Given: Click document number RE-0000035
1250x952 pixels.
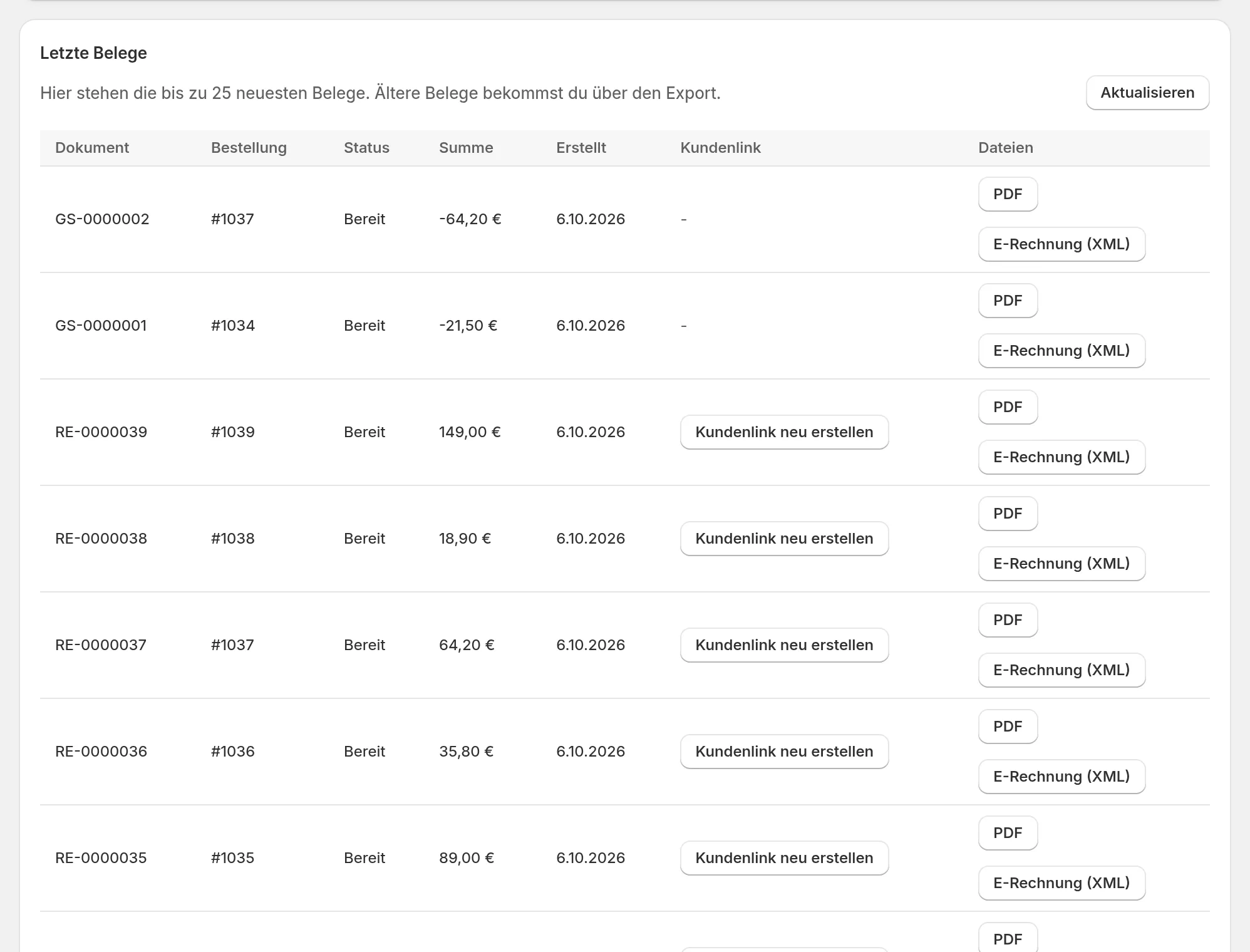Looking at the screenshot, I should pos(101,858).
